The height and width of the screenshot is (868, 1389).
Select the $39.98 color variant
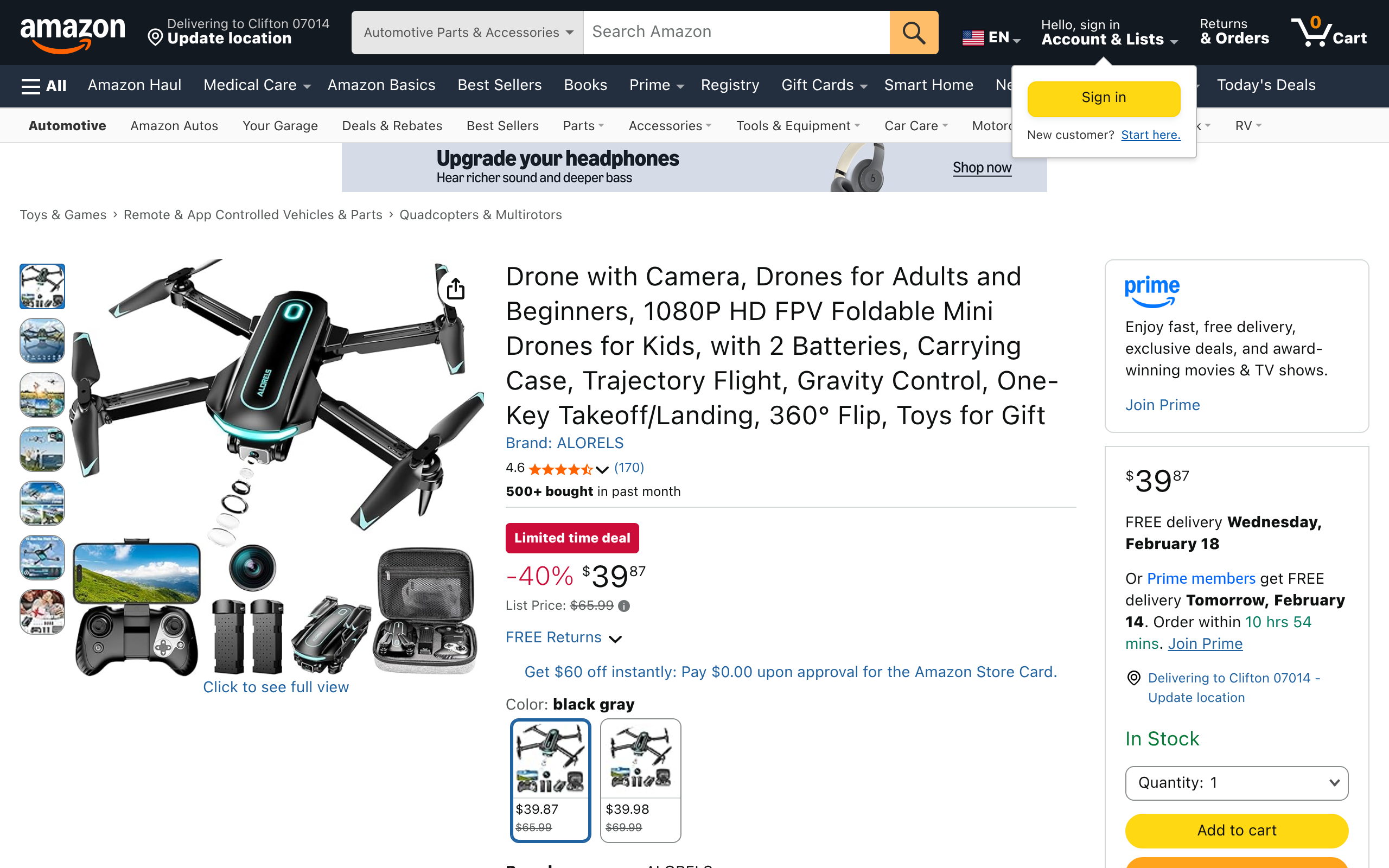(x=641, y=780)
